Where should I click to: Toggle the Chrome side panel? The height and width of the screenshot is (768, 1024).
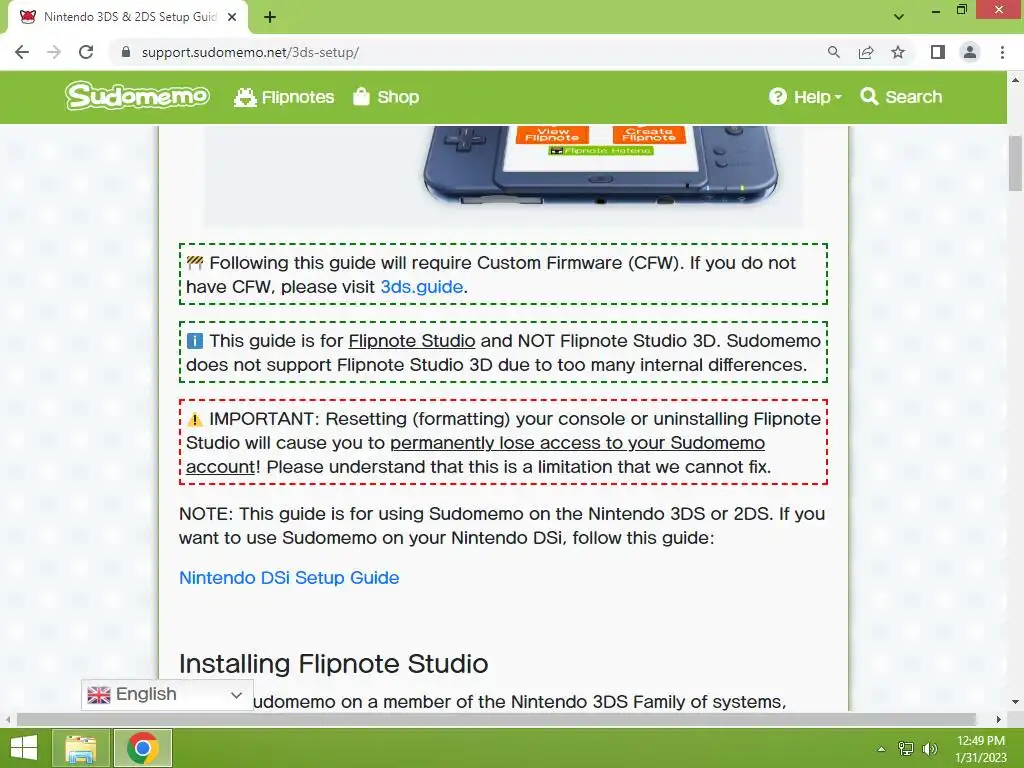click(x=938, y=52)
